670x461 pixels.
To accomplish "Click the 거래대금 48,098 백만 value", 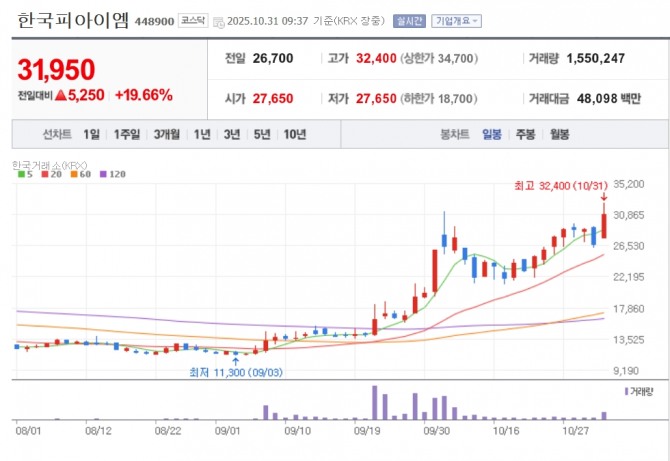I will pyautogui.click(x=609, y=99).
